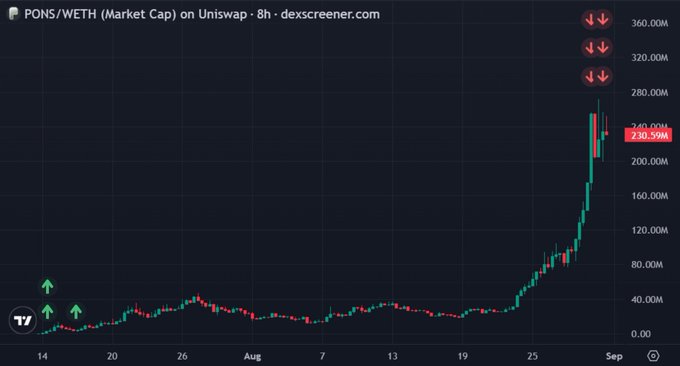Click the 13 date axis label

coord(392,356)
